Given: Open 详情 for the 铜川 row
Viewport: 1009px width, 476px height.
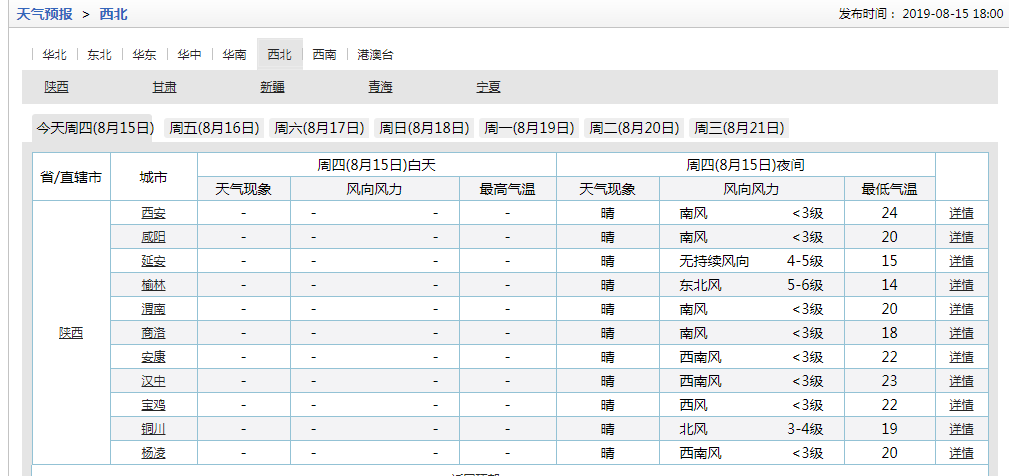Looking at the screenshot, I should tap(961, 429).
